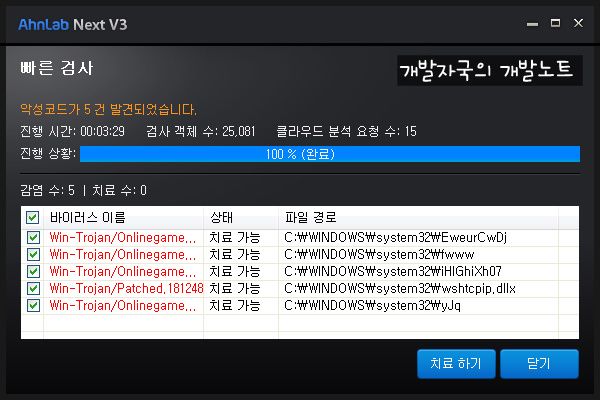This screenshot has height=400, width=600.
Task: Select the path ending in fwww
Action: tap(379, 255)
